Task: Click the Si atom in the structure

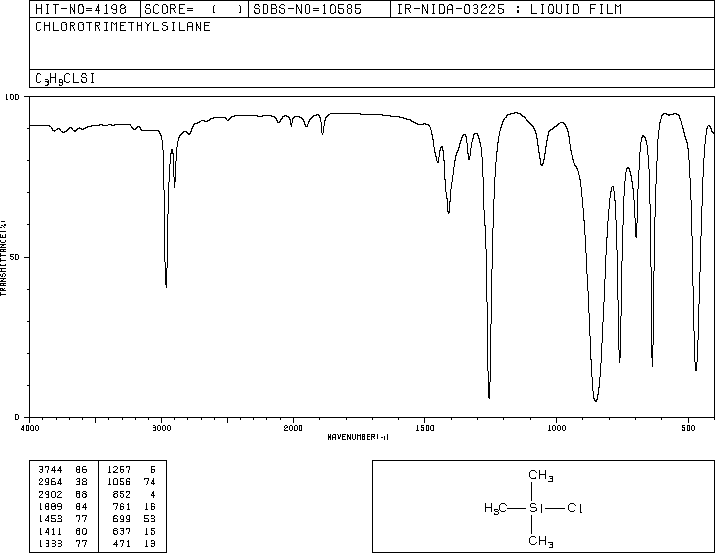Action: (536, 508)
